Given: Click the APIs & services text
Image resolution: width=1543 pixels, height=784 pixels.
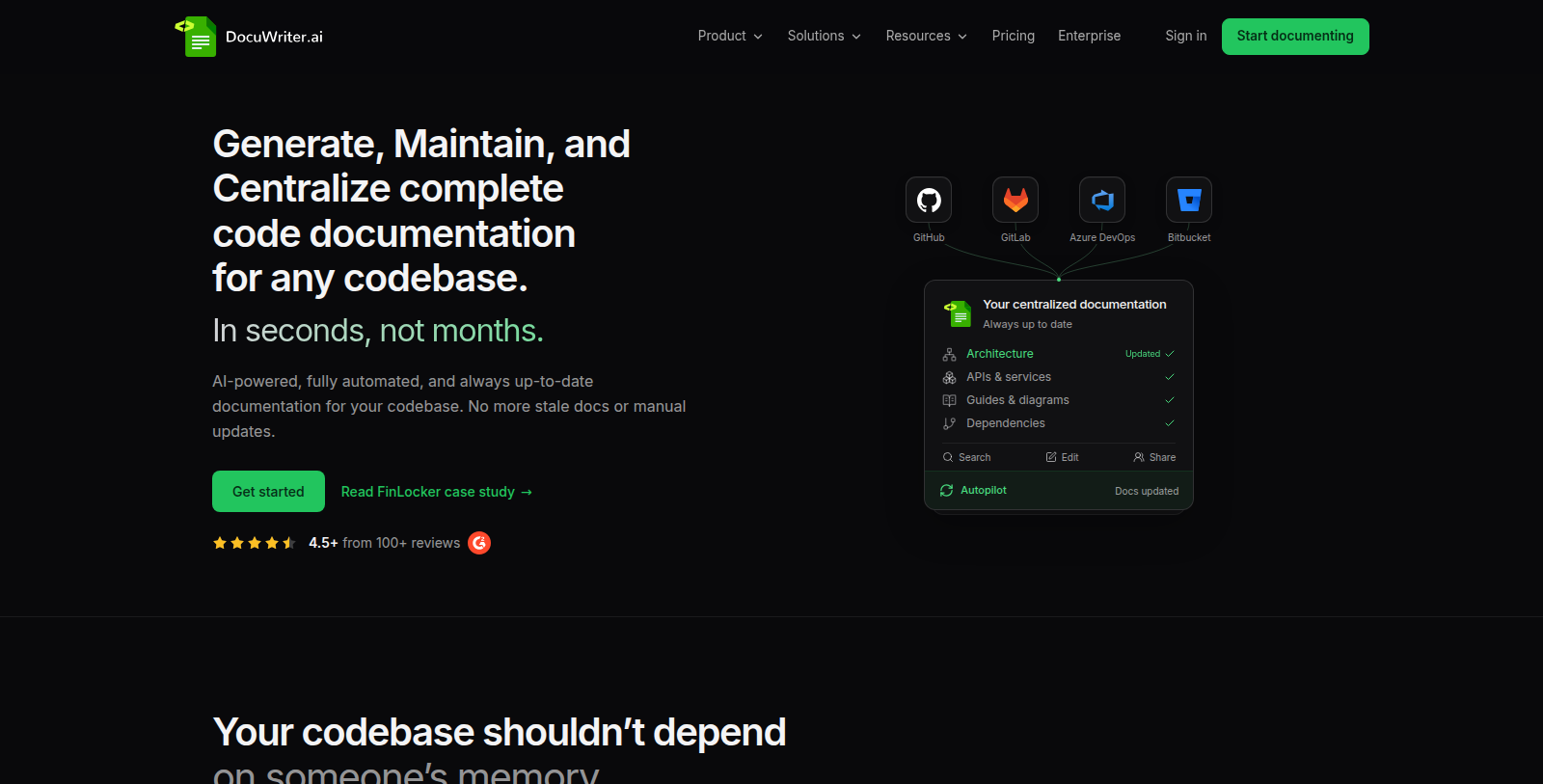Looking at the screenshot, I should point(1009,377).
